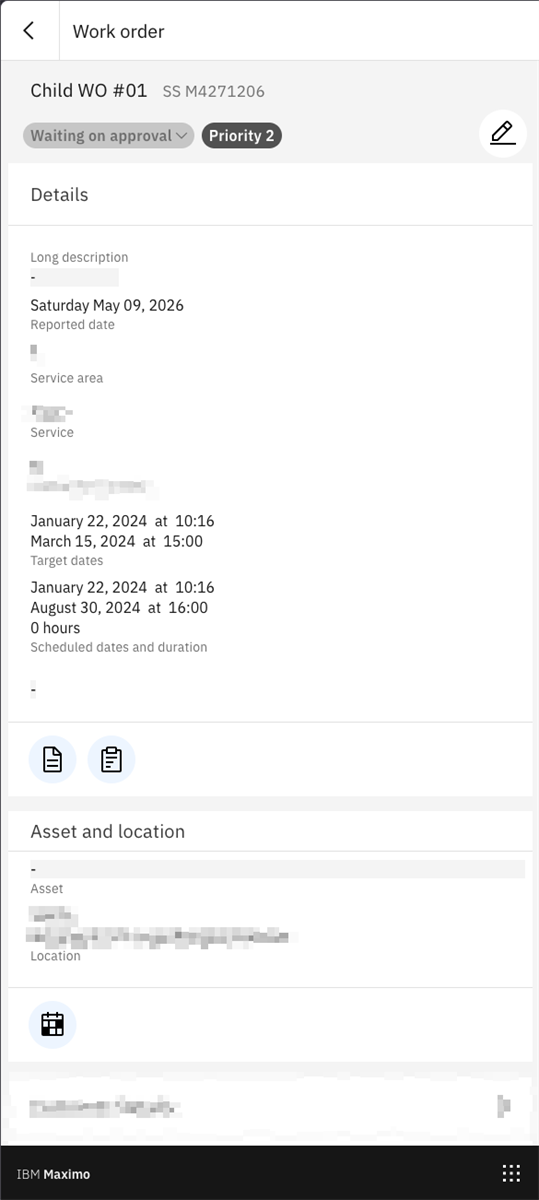Open the app switcher grid icon

coord(511,1173)
